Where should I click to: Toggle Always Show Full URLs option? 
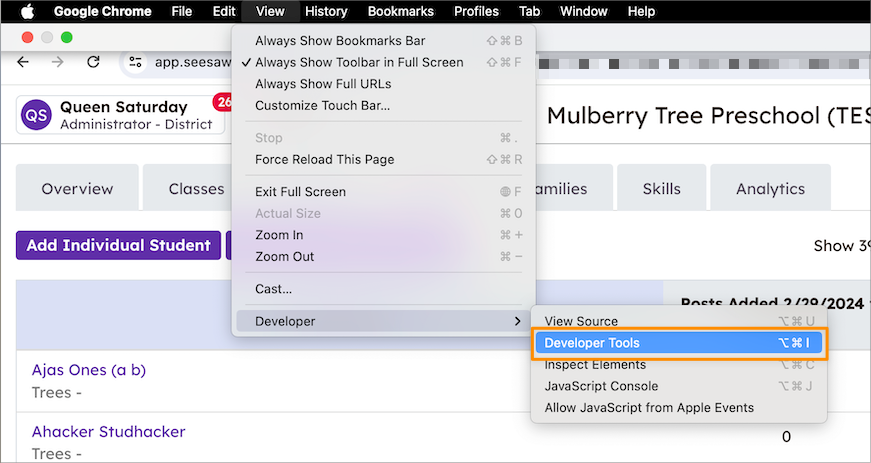(323, 84)
